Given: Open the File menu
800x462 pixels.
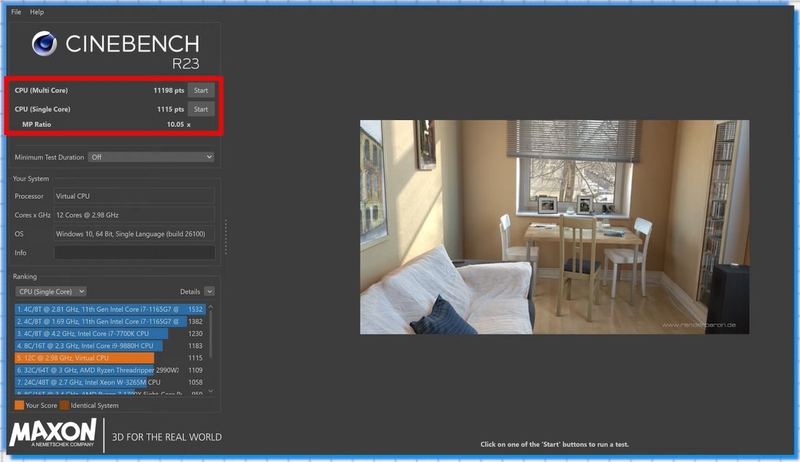Looking at the screenshot, I should (16, 12).
